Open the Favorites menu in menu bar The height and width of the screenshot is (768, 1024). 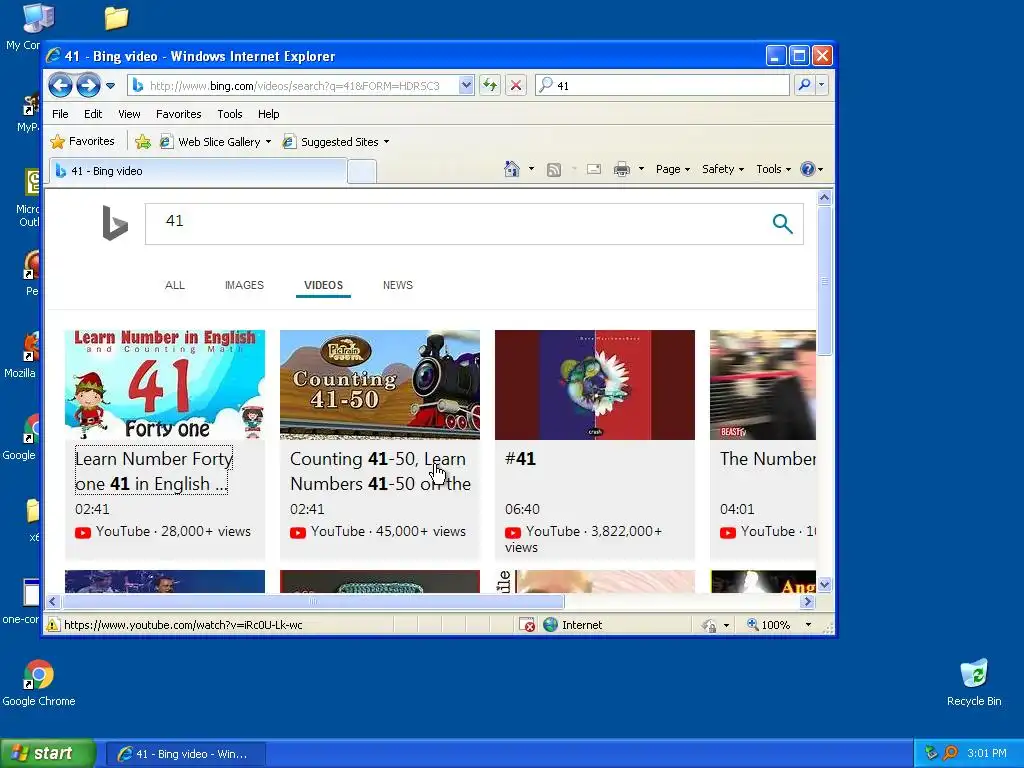[178, 114]
